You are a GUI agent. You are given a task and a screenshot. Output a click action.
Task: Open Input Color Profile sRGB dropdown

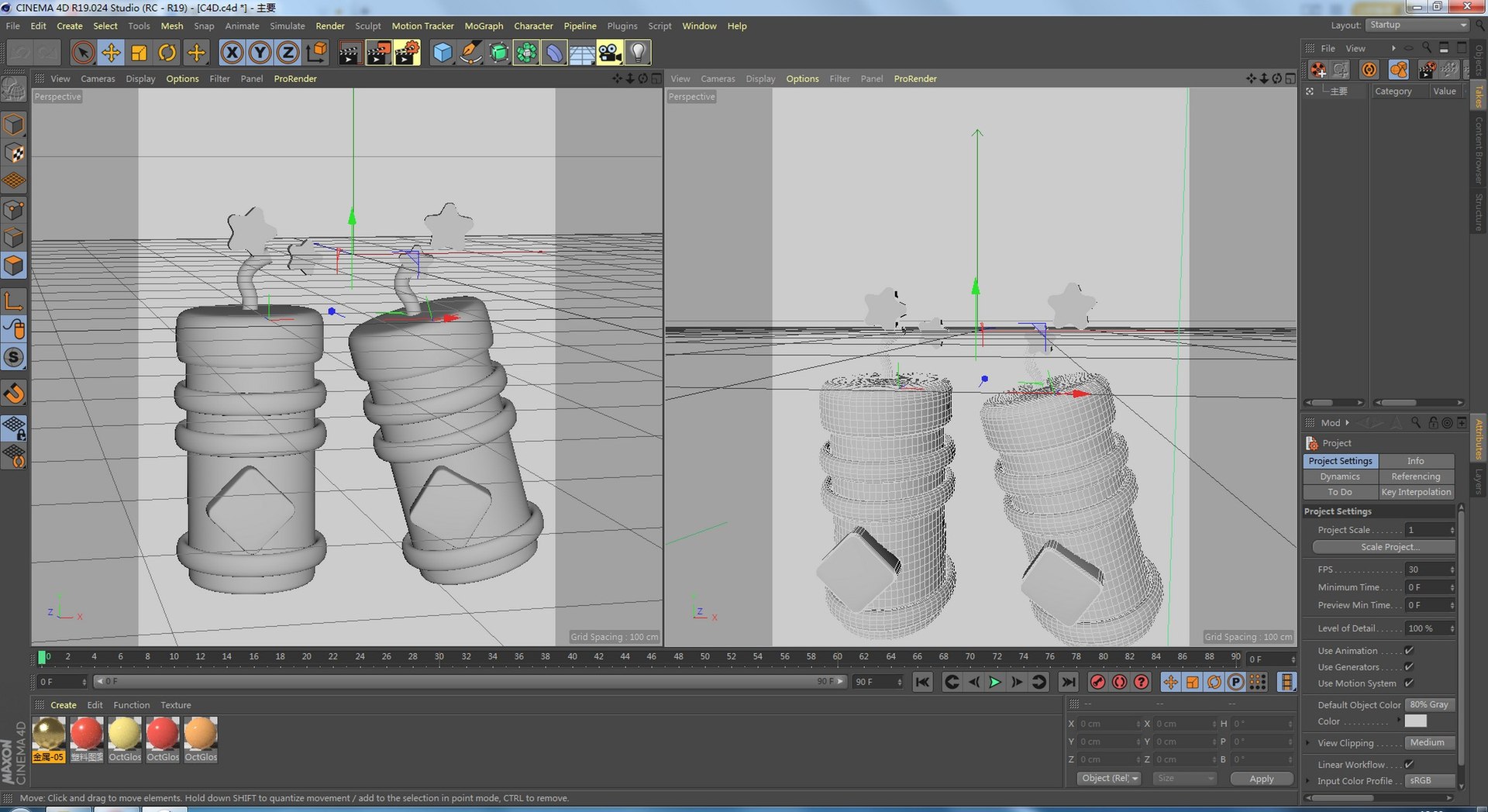1430,780
